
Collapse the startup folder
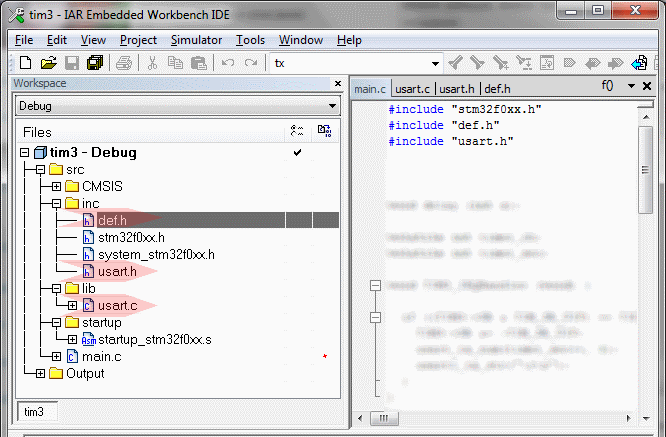point(56,323)
